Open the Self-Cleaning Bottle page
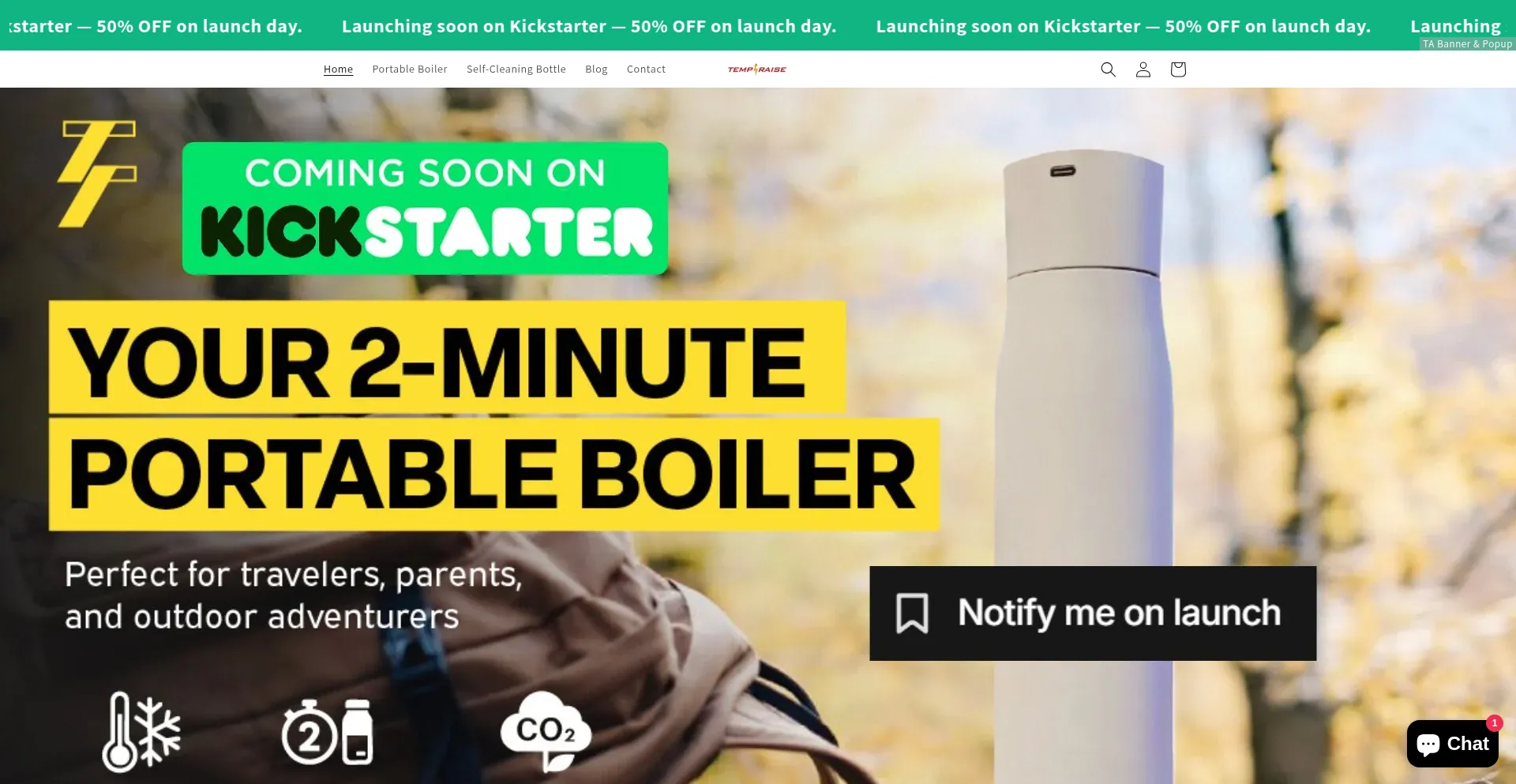The width and height of the screenshot is (1516, 784). point(516,69)
